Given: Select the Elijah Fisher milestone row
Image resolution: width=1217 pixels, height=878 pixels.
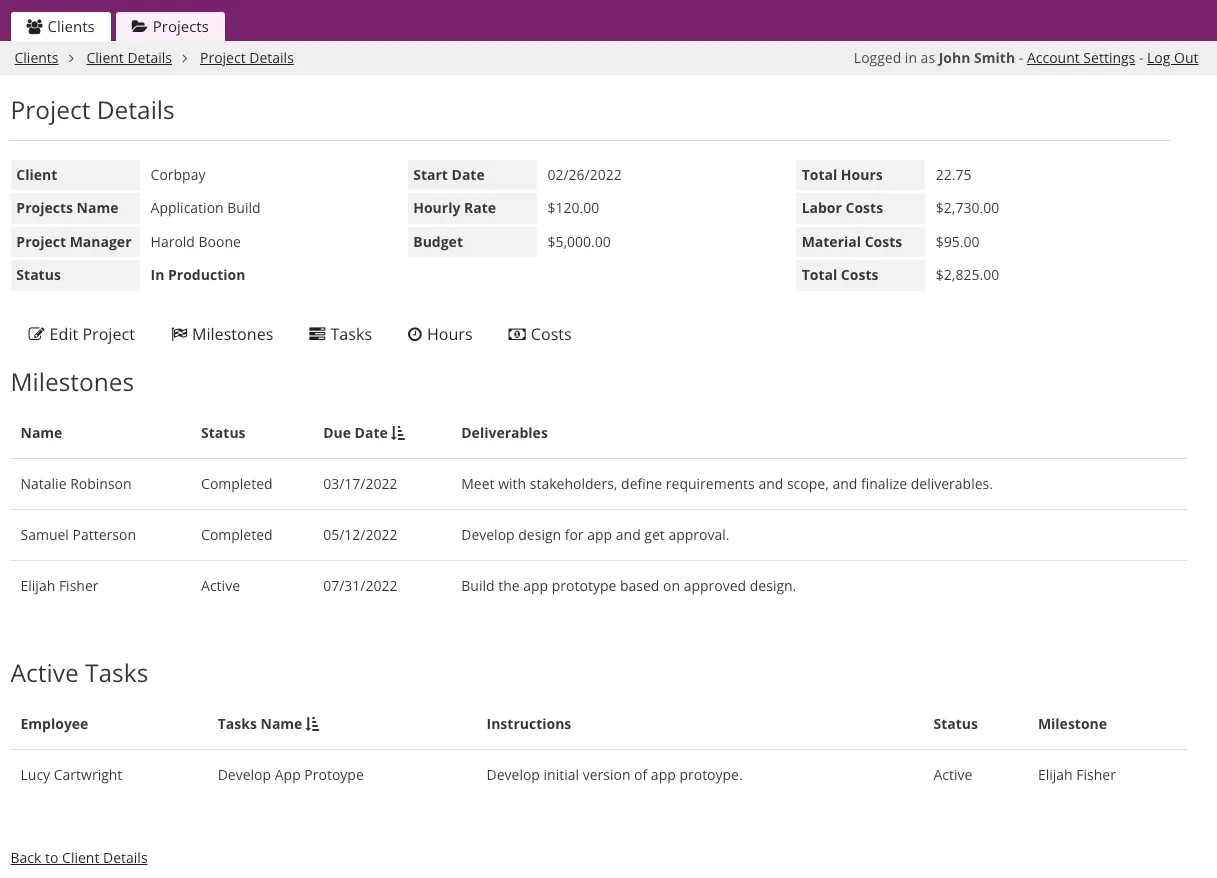Looking at the screenshot, I should tap(59, 585).
